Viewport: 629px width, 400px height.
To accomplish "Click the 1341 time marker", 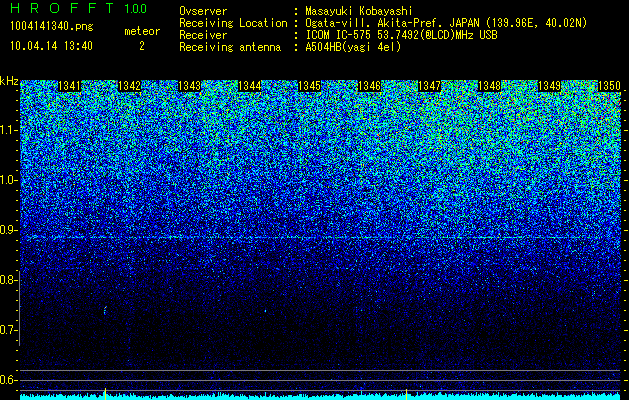I will [x=69, y=86].
